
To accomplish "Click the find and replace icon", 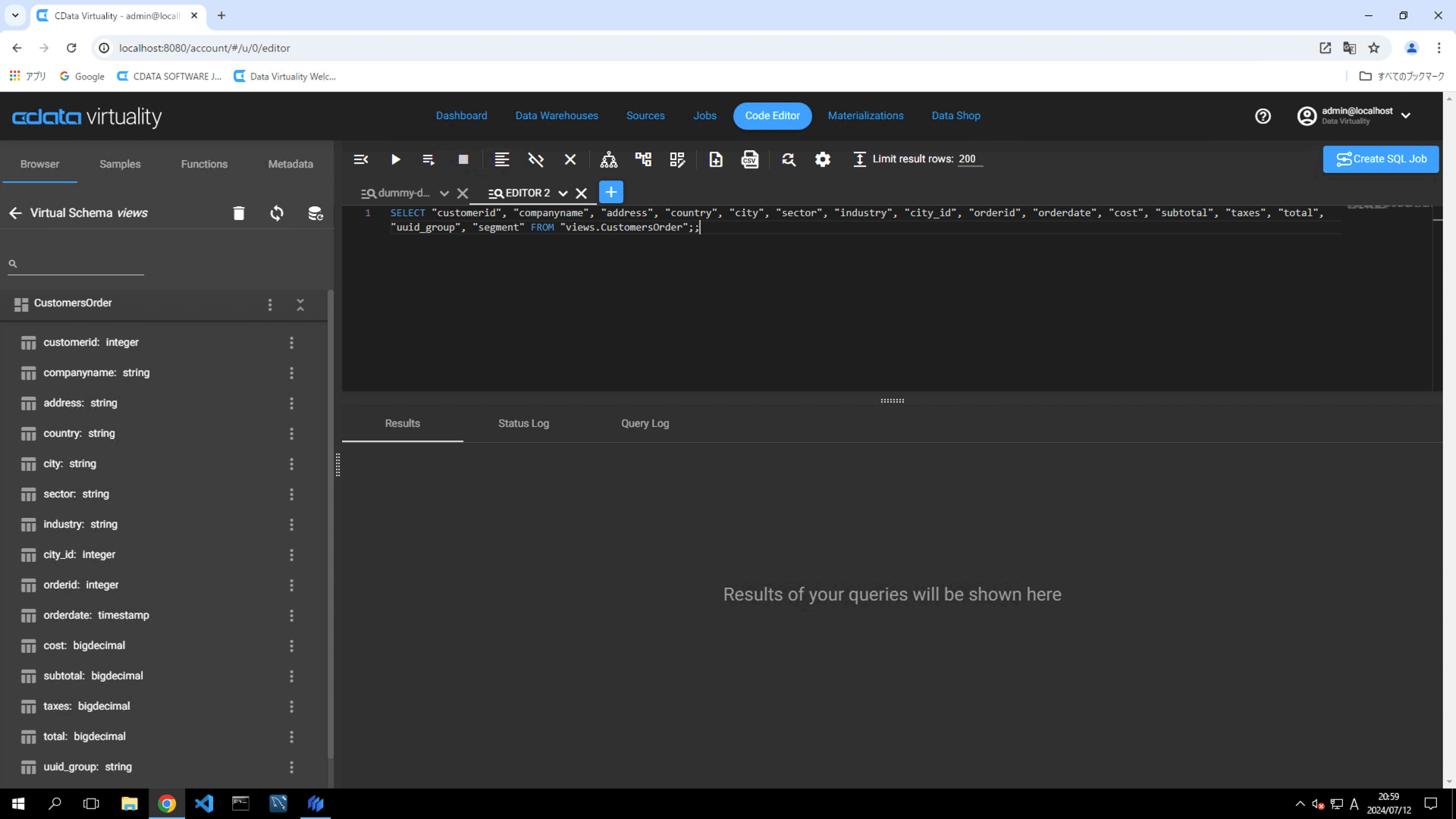I will [x=789, y=159].
